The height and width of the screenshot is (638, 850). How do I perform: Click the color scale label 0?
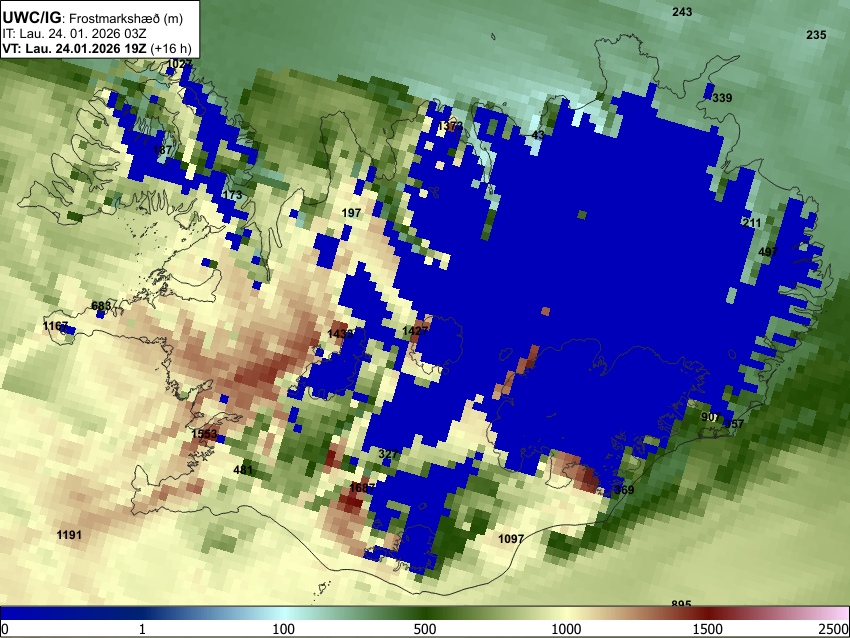click(x=5, y=629)
